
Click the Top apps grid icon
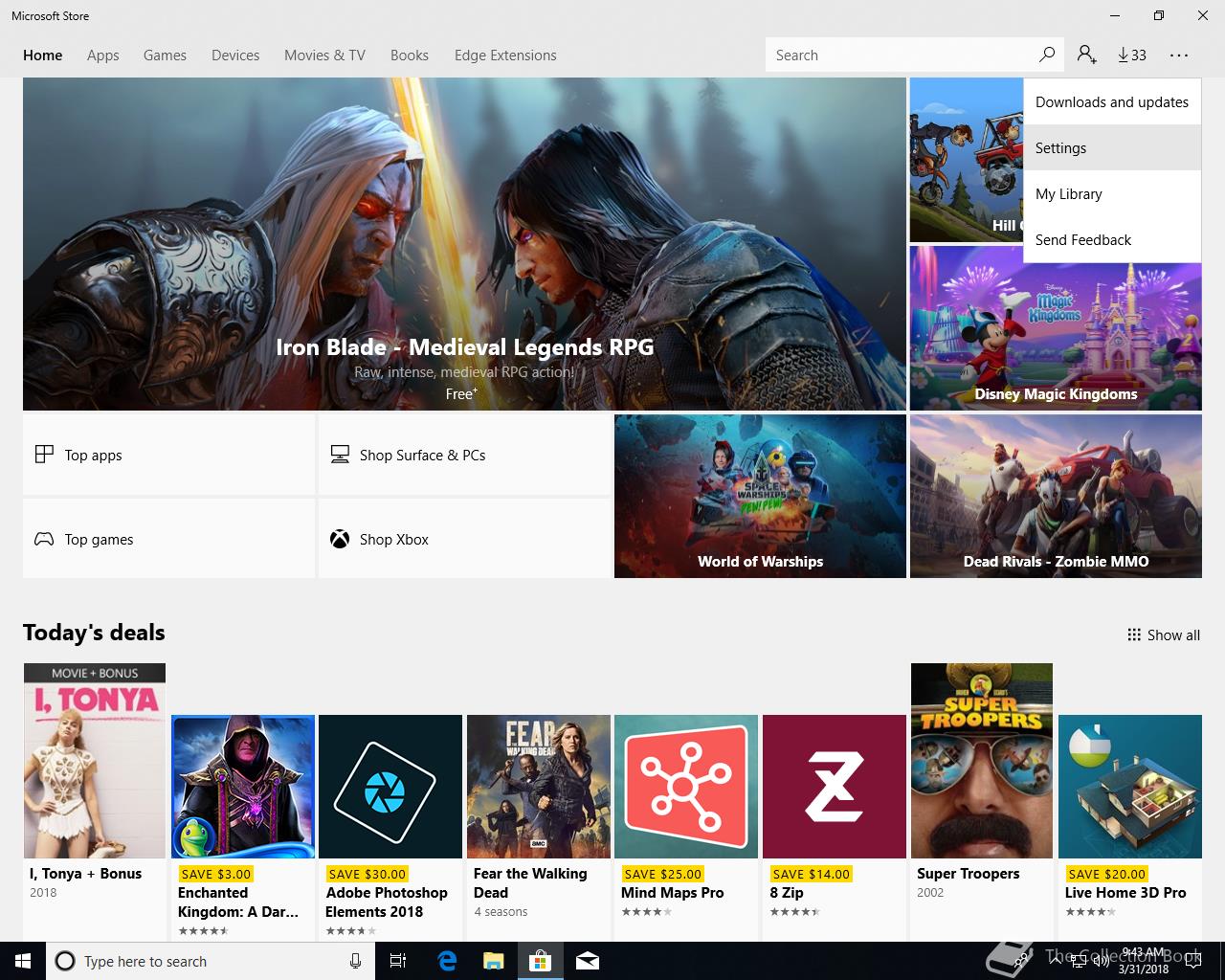(44, 455)
